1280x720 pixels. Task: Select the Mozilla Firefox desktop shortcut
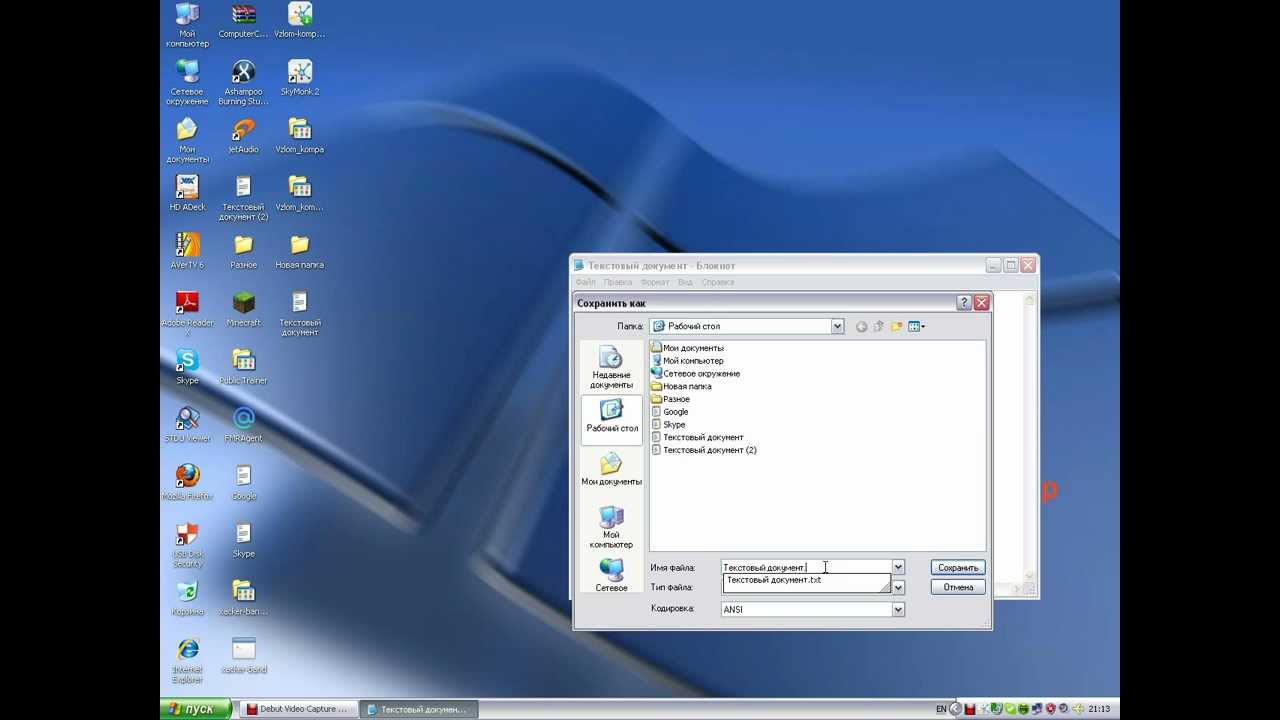click(187, 483)
